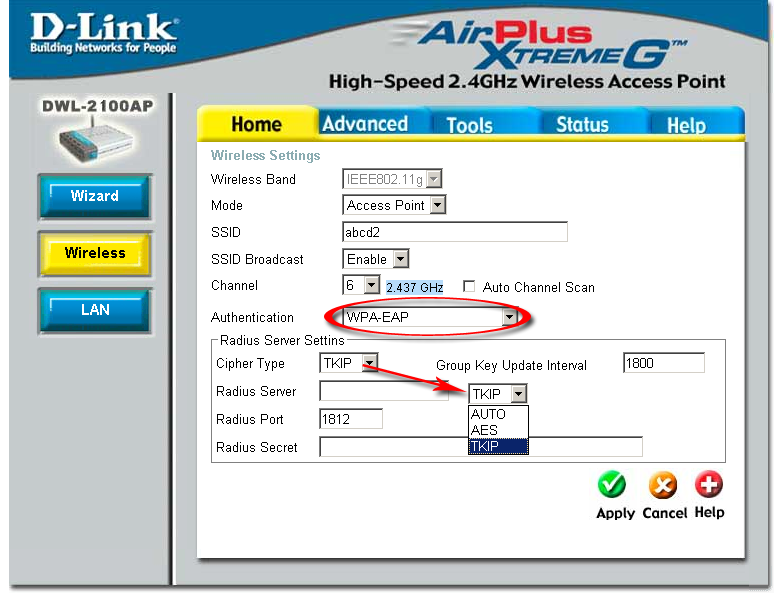
Task: Switch to the Help tab
Action: pyautogui.click(x=686, y=125)
